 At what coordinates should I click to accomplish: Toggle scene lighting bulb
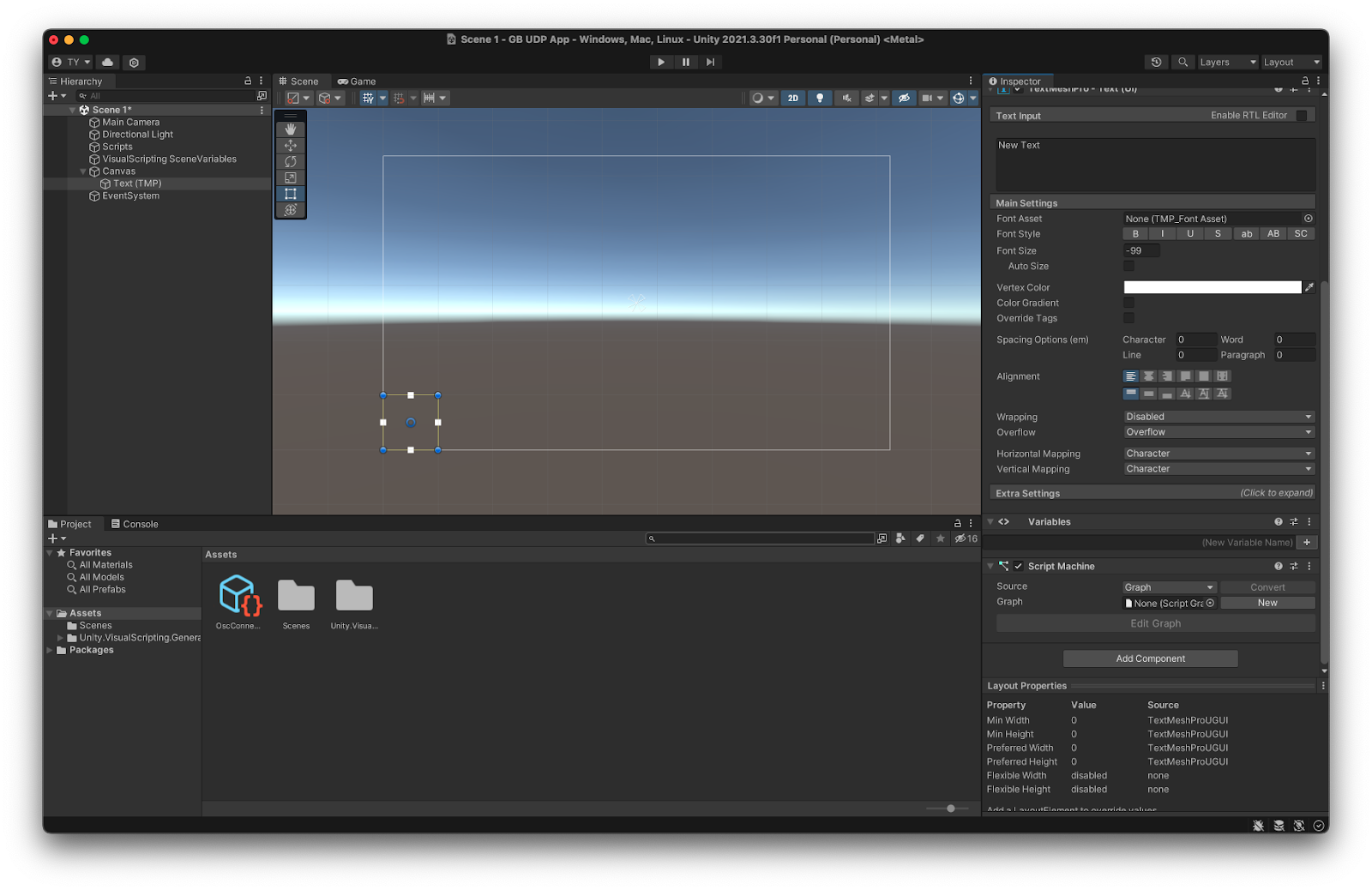(x=820, y=98)
